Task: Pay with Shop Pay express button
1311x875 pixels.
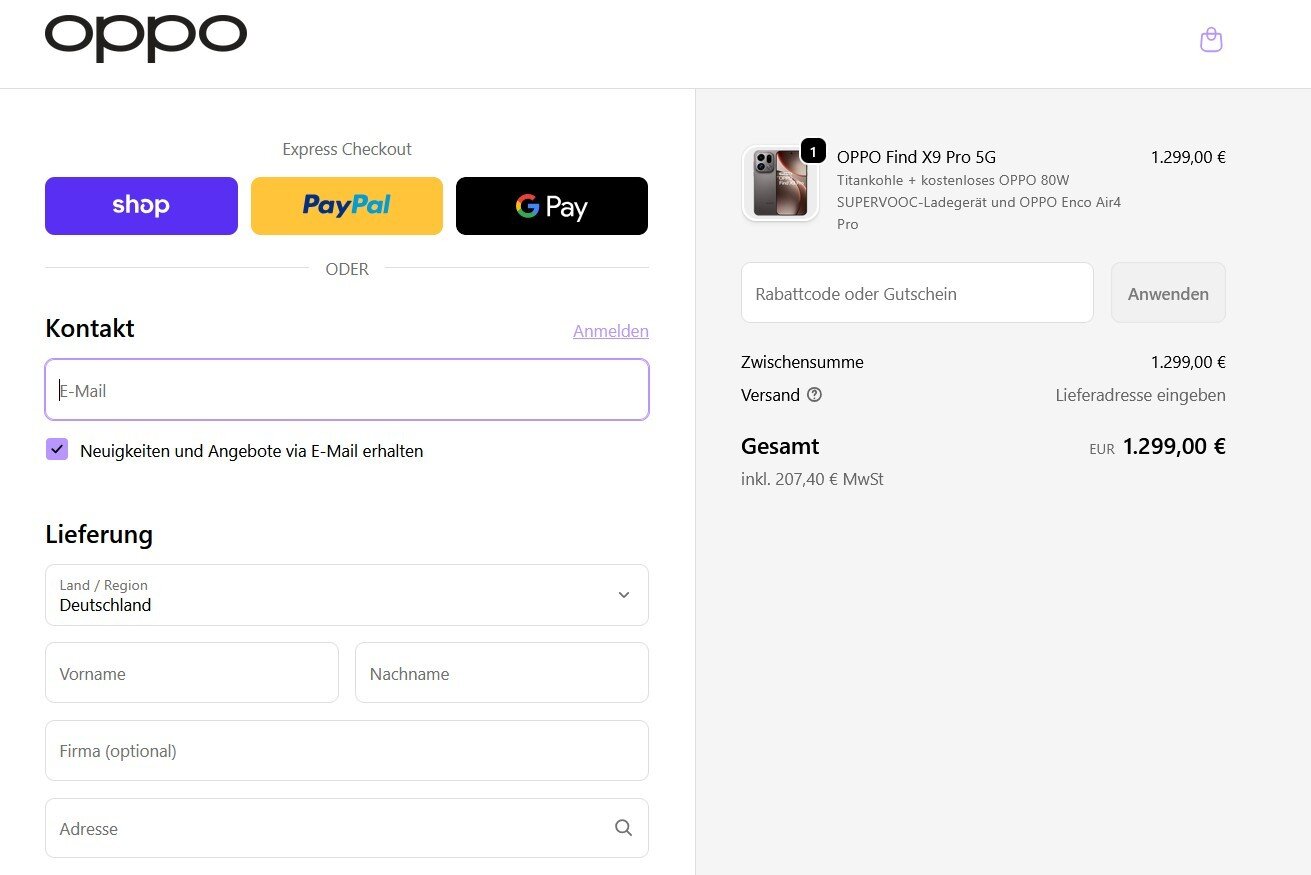Action: [x=141, y=206]
